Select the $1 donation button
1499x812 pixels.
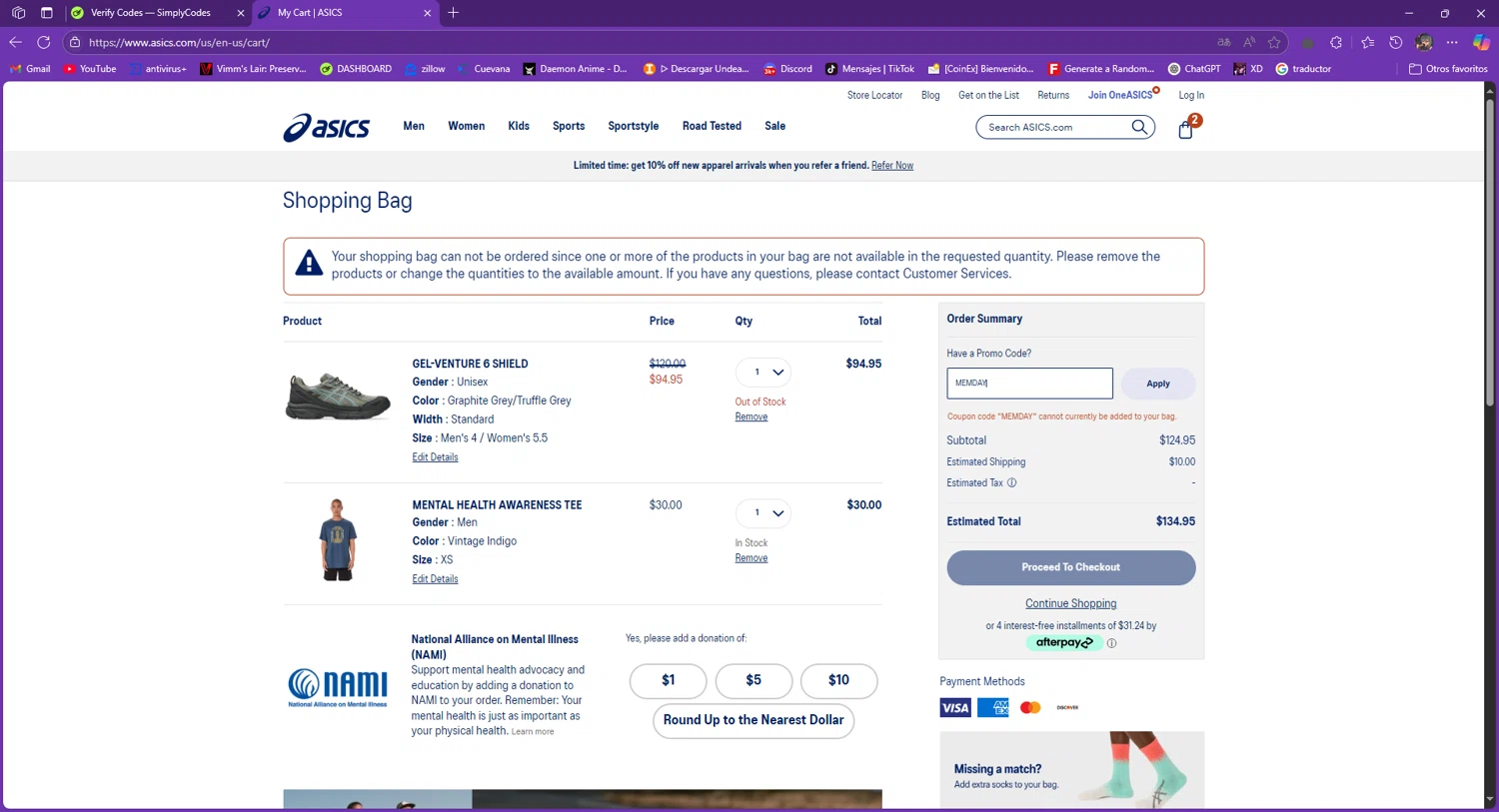point(668,680)
